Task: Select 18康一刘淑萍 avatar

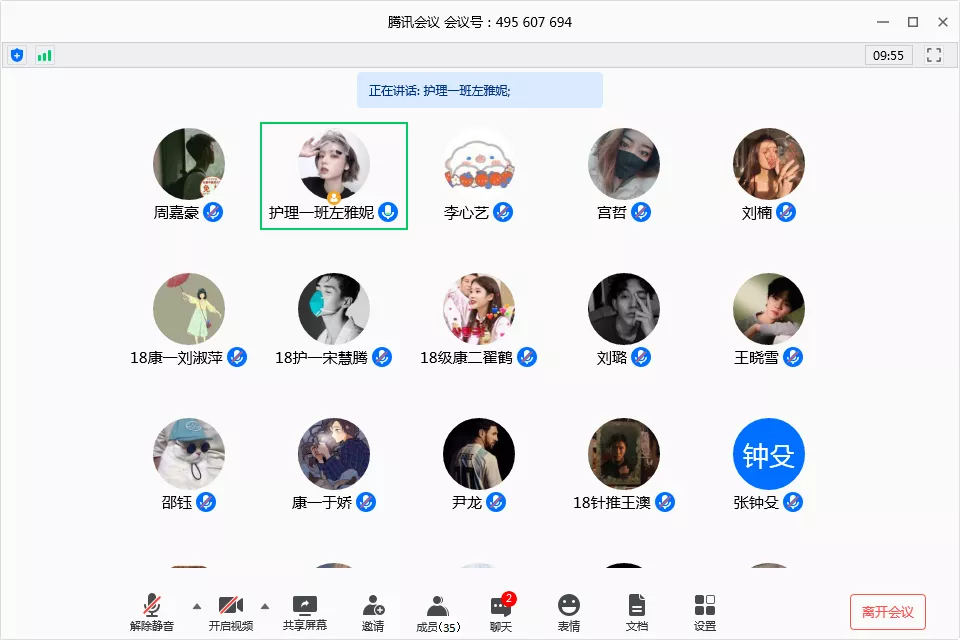Action: (x=189, y=309)
